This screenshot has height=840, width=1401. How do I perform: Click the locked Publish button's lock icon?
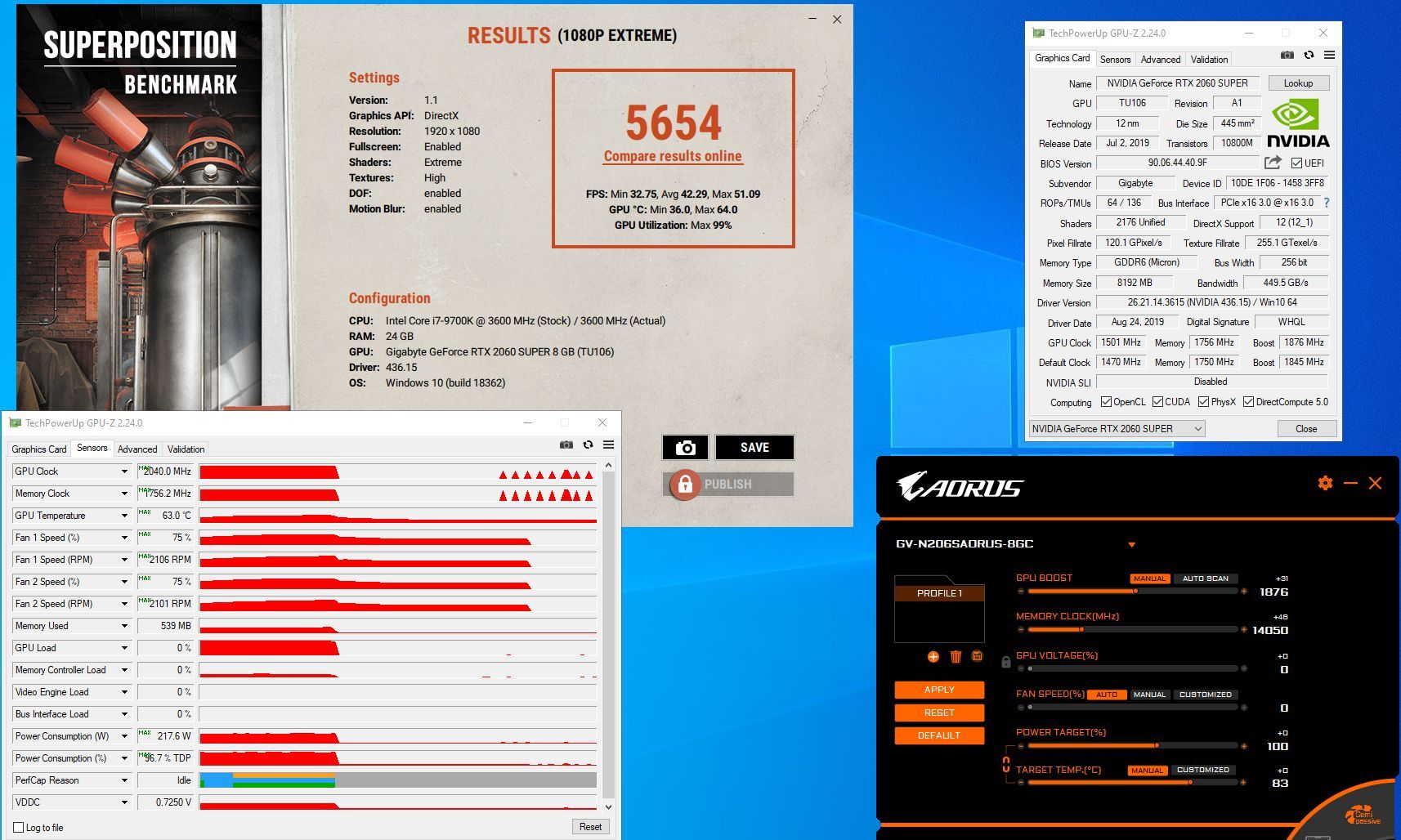click(685, 484)
